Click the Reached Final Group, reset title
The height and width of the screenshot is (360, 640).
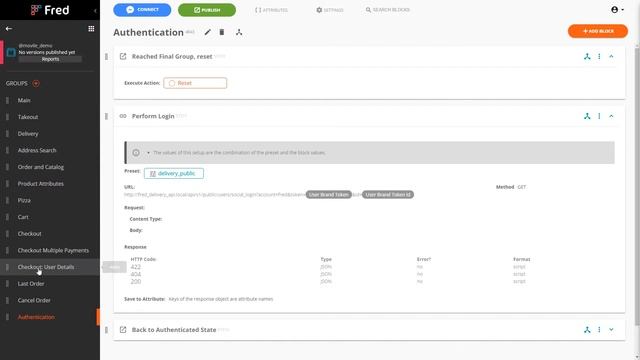click(172, 56)
